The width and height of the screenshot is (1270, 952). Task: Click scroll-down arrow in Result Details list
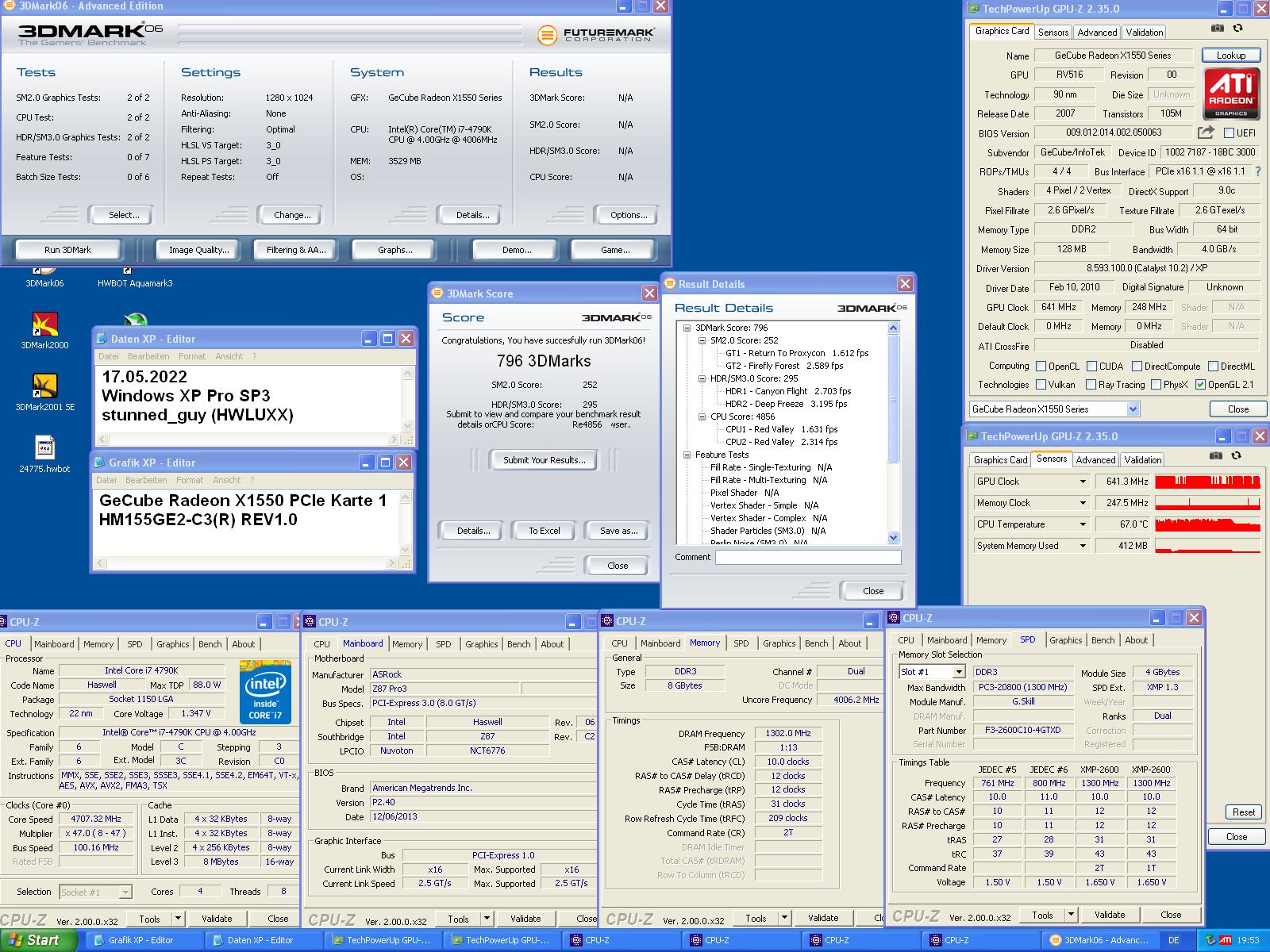(x=893, y=537)
